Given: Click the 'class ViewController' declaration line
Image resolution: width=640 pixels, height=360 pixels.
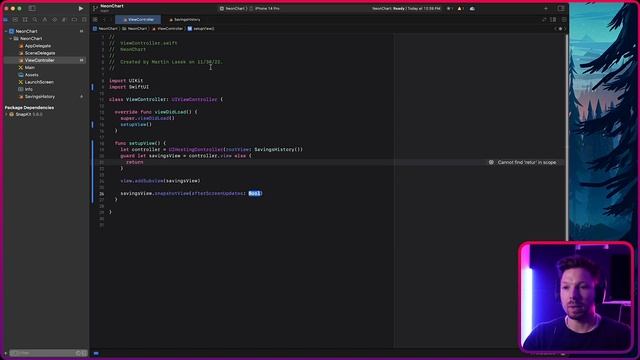Looking at the screenshot, I should (x=166, y=100).
